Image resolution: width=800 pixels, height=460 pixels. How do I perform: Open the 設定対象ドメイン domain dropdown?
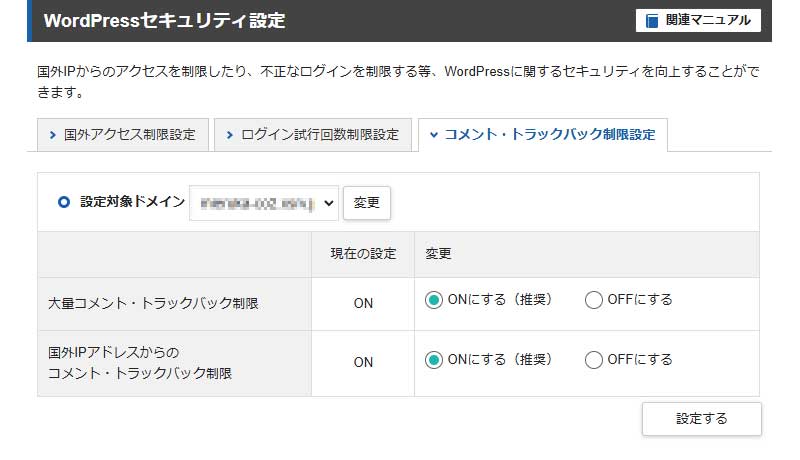pyautogui.click(x=264, y=203)
